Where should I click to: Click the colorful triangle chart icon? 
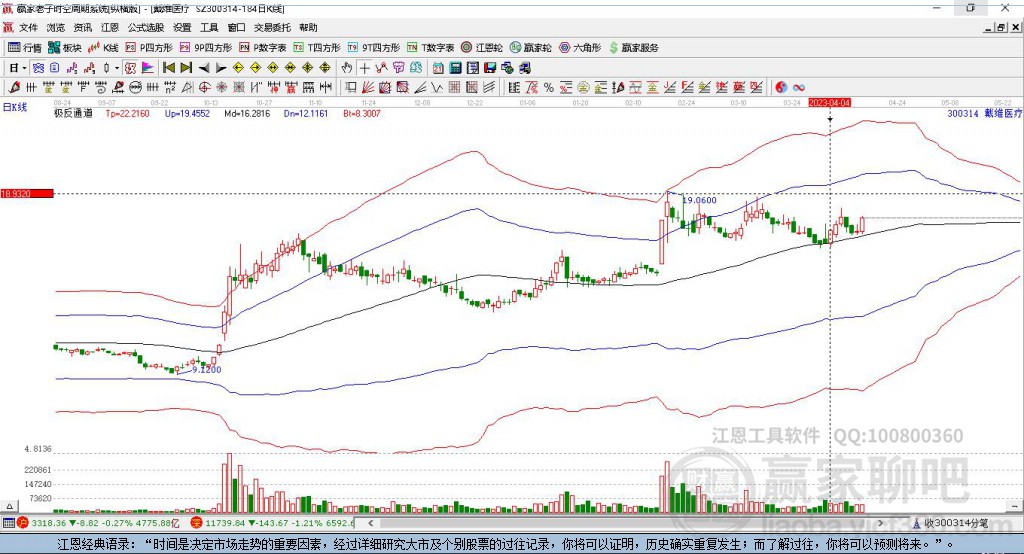148,68
